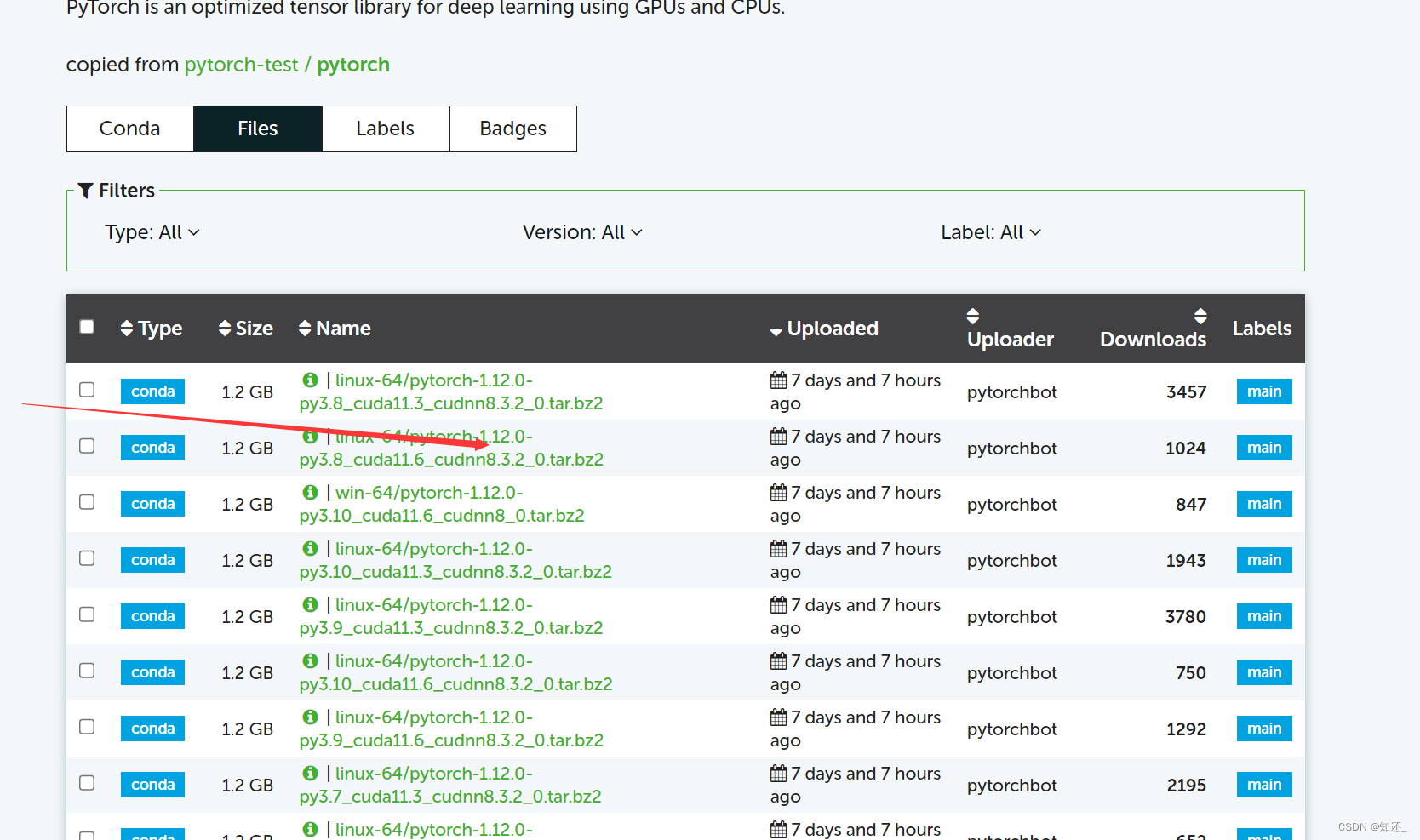Viewport: 1420px width, 840px height.
Task: Sort by Uploaded column arrow
Action: [776, 331]
